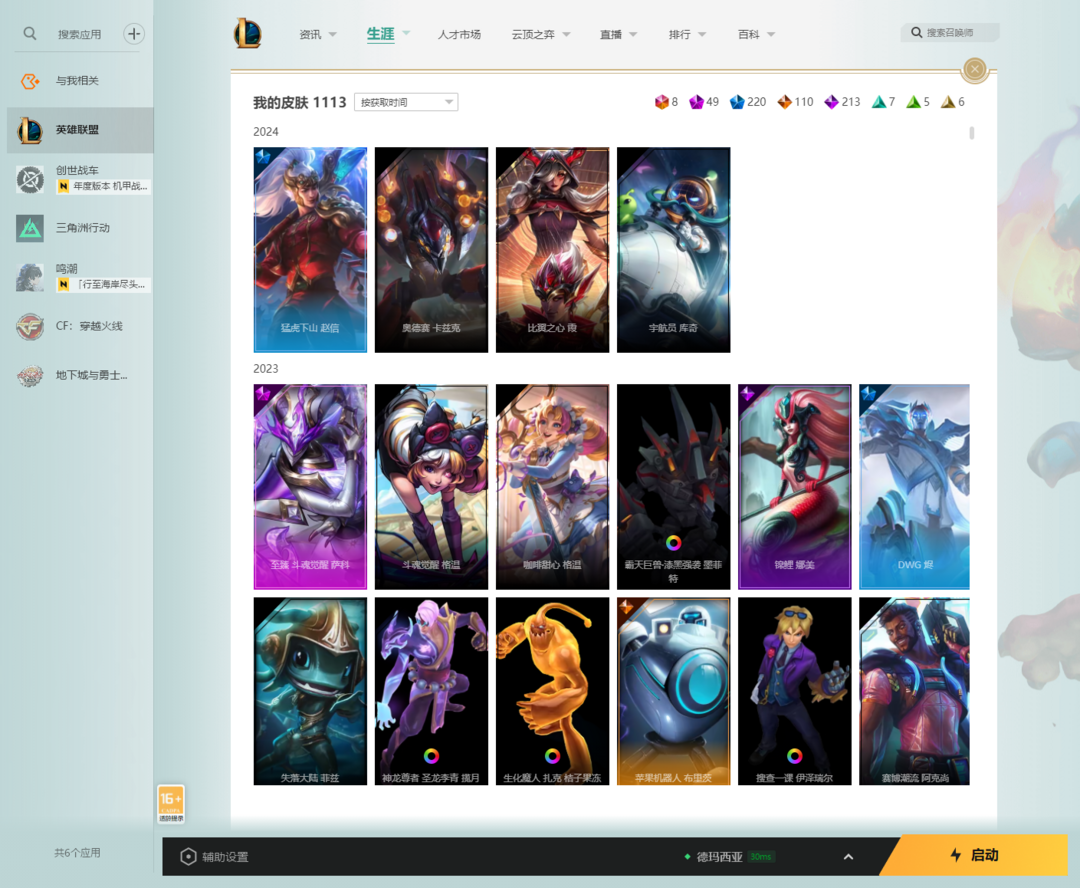
Task: Open the 「行至海岸尽头 news link
Action: pyautogui.click(x=103, y=284)
